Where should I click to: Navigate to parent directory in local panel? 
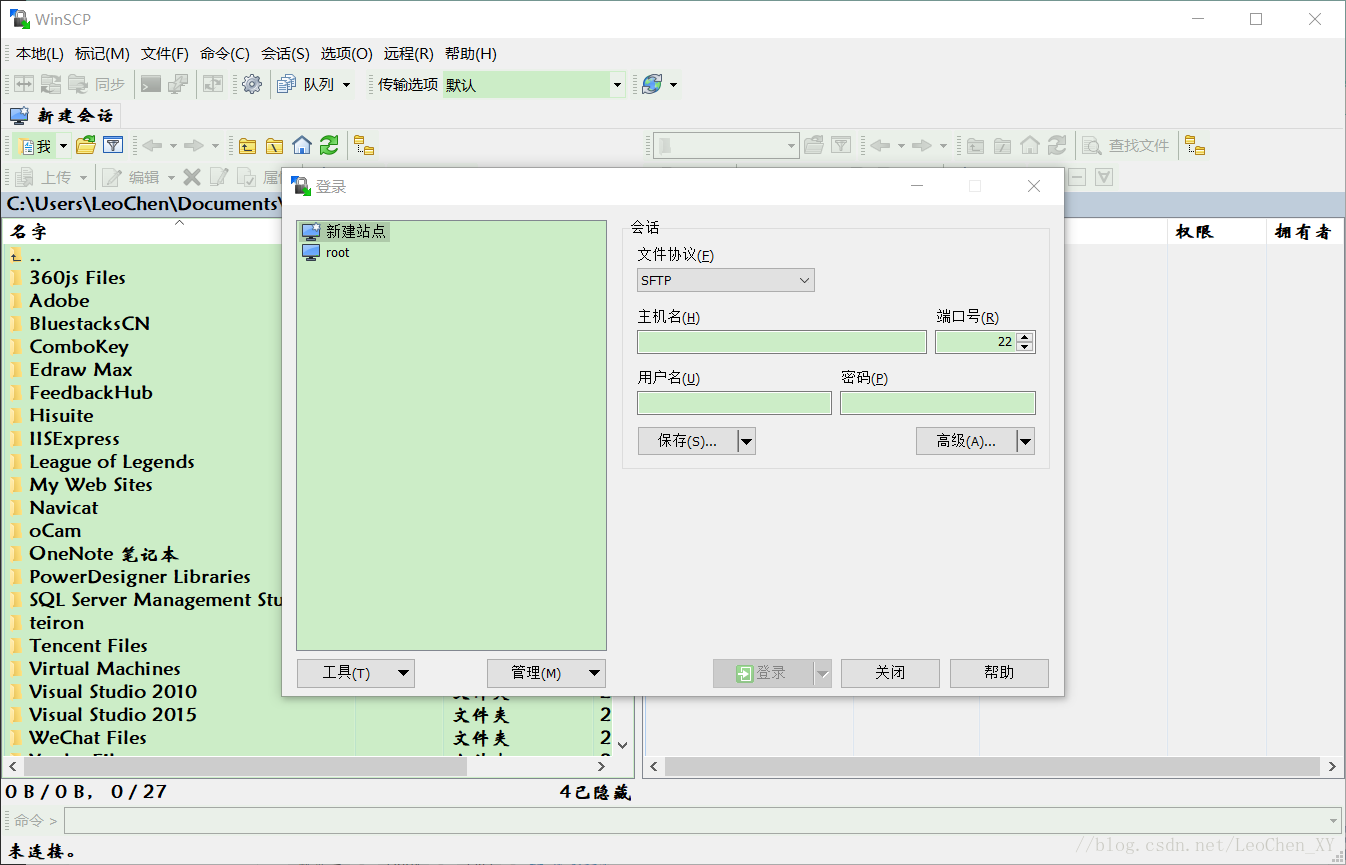click(247, 145)
